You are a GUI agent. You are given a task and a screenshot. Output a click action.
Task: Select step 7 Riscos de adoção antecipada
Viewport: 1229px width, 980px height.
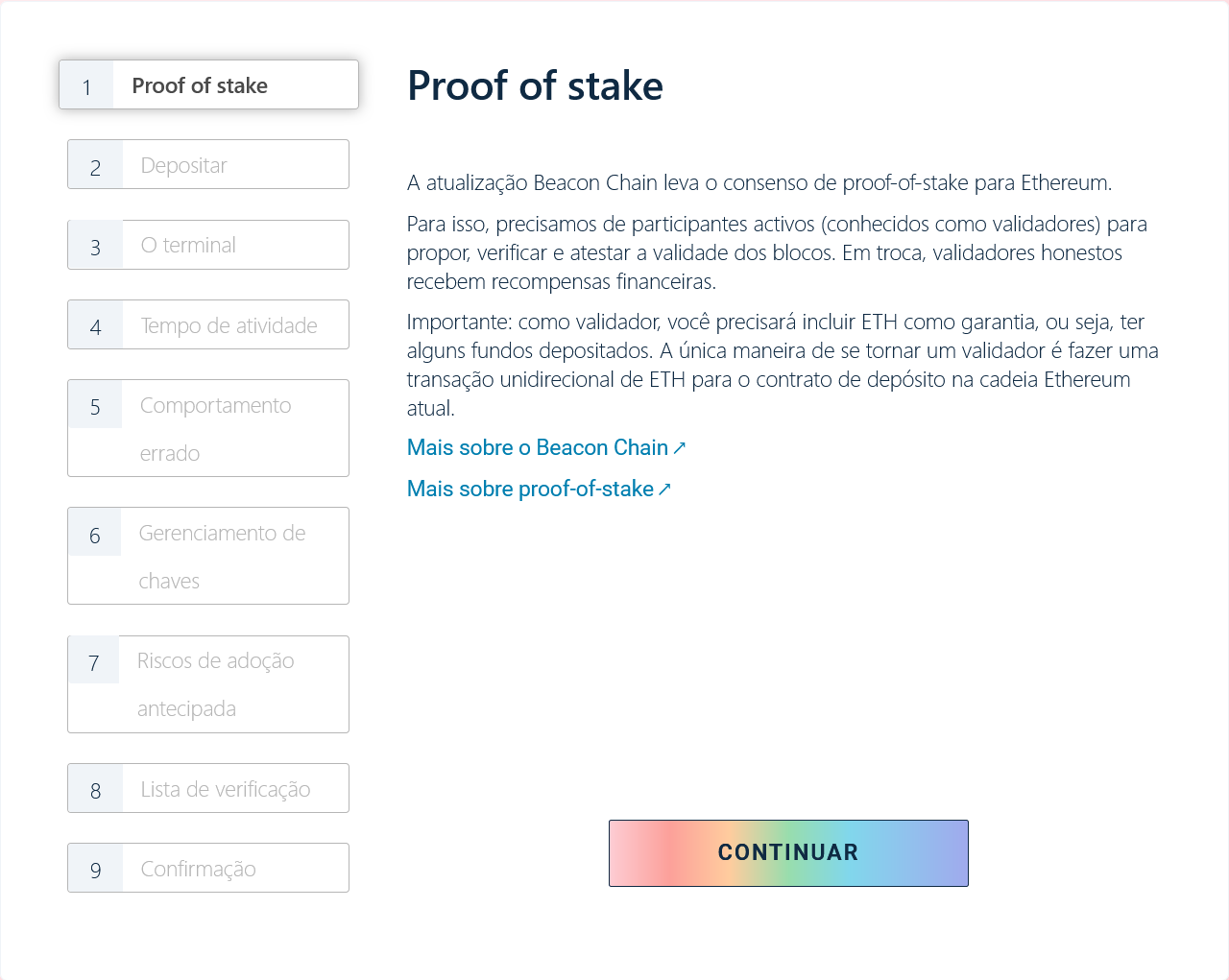207,683
